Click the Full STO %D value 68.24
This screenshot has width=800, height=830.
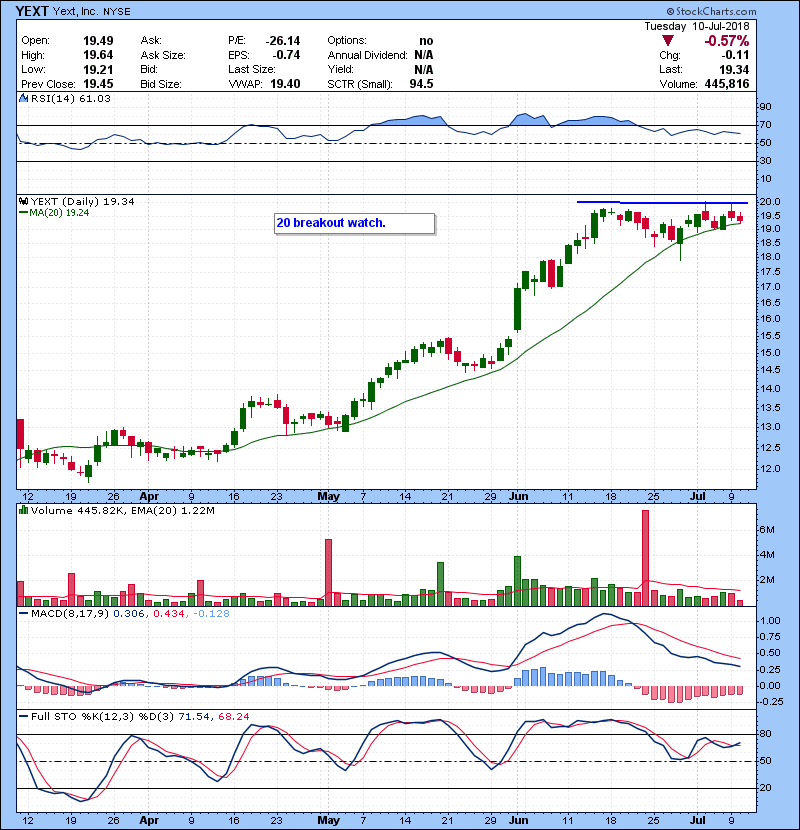click(x=233, y=716)
